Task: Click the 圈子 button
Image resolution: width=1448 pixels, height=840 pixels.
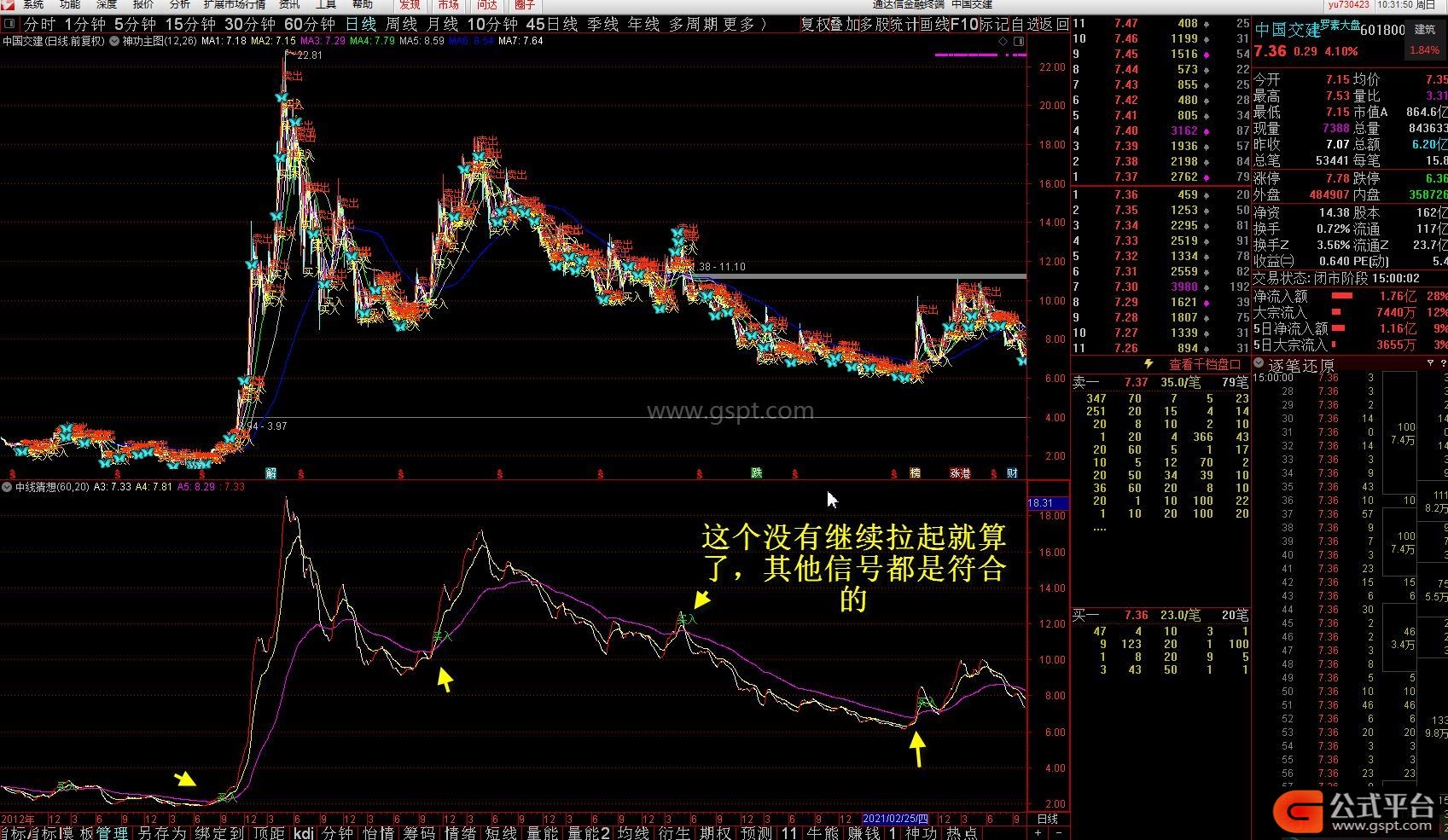Action: click(525, 4)
